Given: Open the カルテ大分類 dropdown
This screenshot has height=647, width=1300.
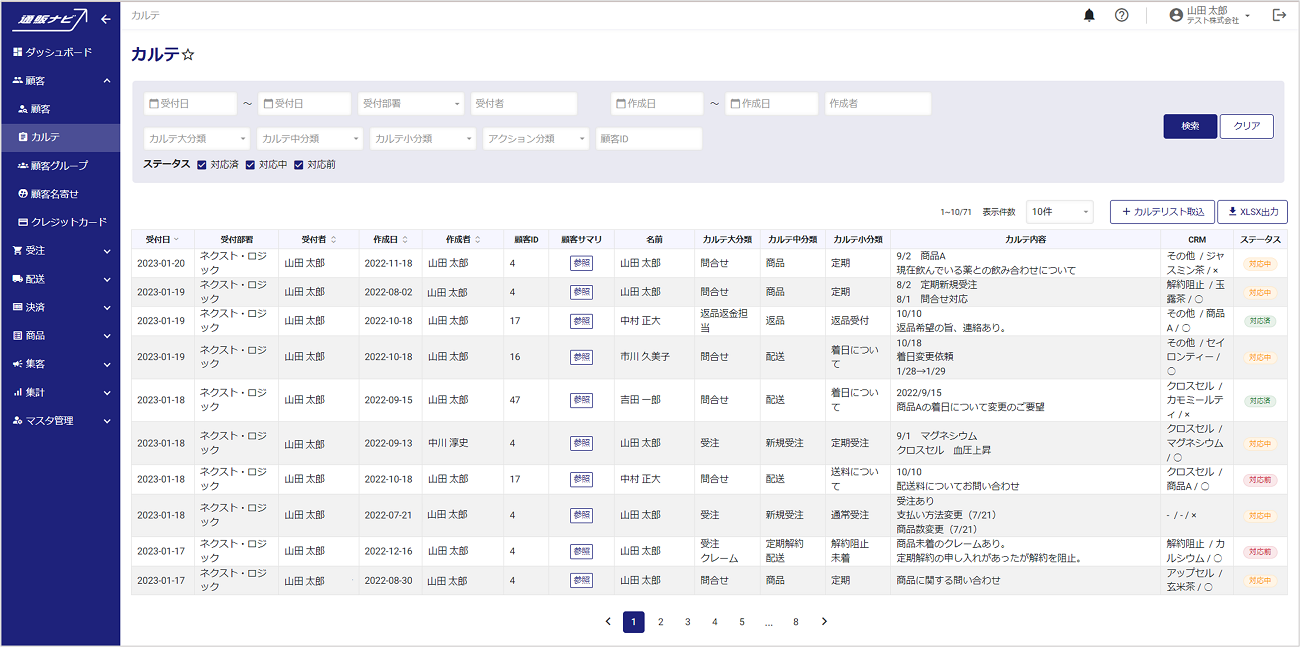Looking at the screenshot, I should 197,139.
